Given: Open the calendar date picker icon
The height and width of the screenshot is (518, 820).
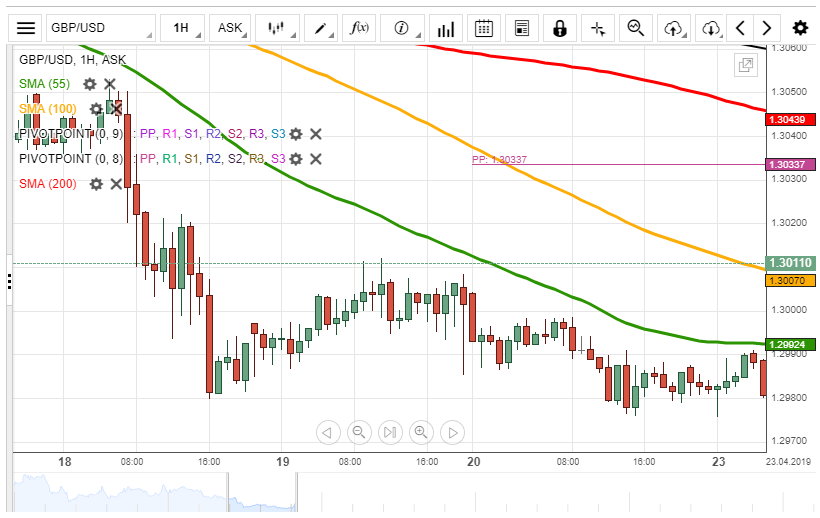Looking at the screenshot, I should click(x=484, y=28).
